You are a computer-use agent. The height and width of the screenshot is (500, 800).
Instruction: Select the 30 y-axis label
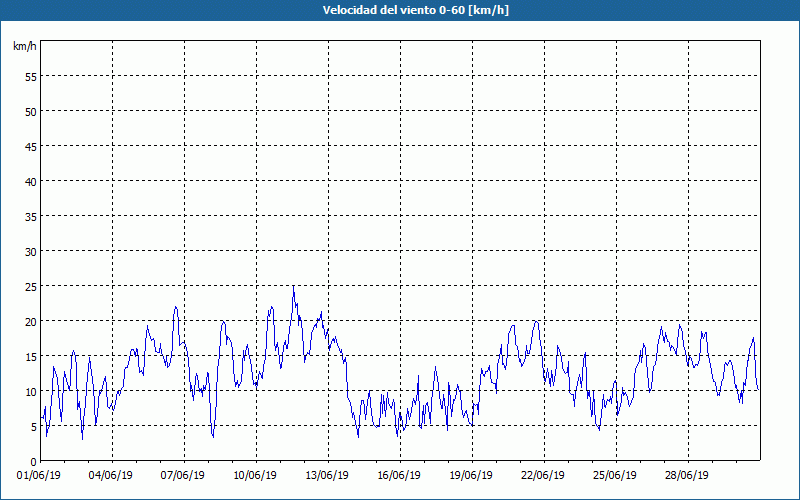pos(31,252)
